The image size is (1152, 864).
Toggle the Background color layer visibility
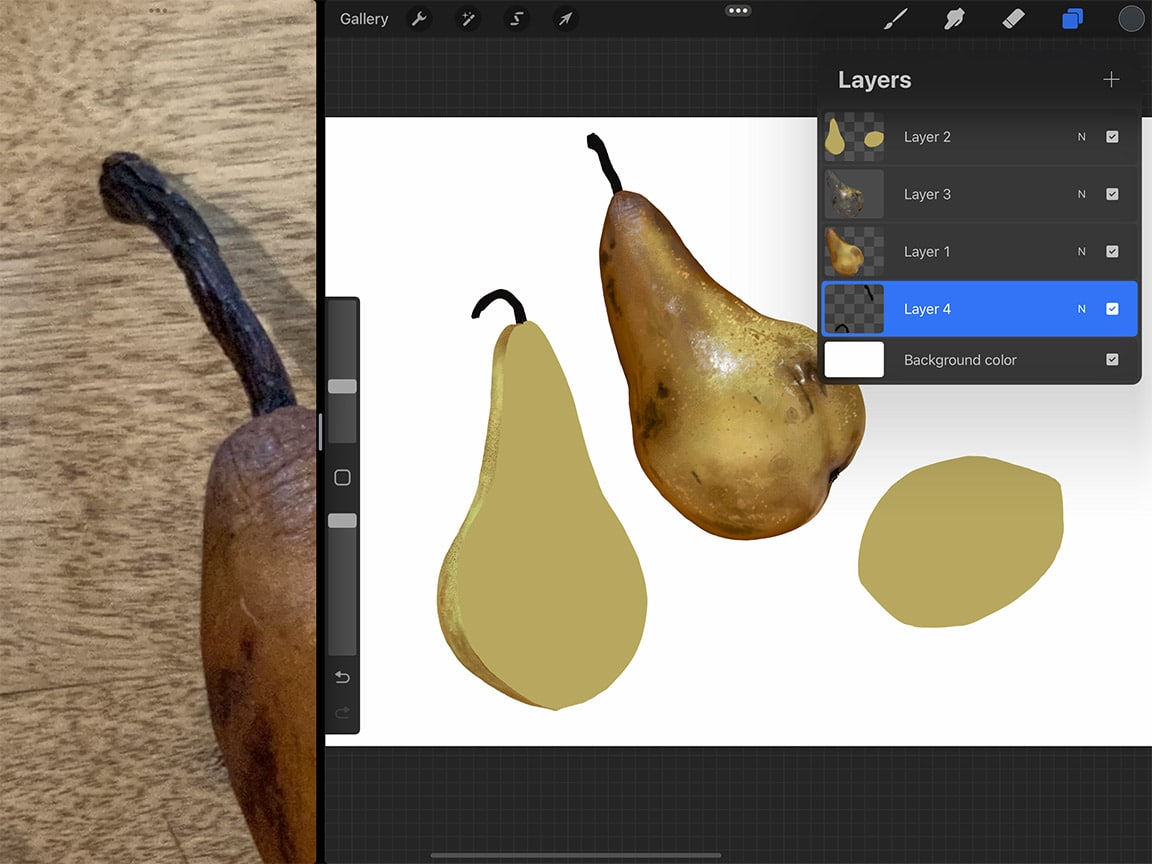click(1113, 359)
